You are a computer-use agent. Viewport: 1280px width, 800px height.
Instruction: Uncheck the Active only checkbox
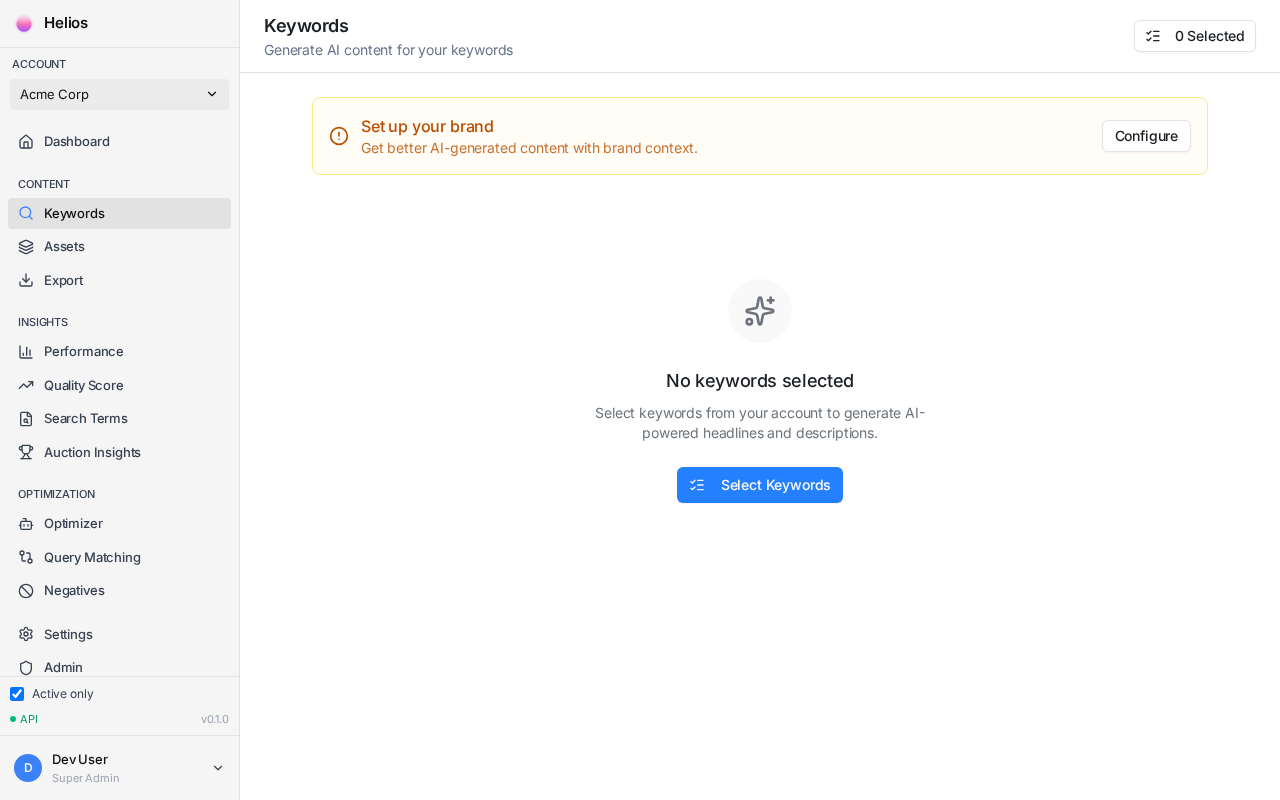(x=17, y=694)
